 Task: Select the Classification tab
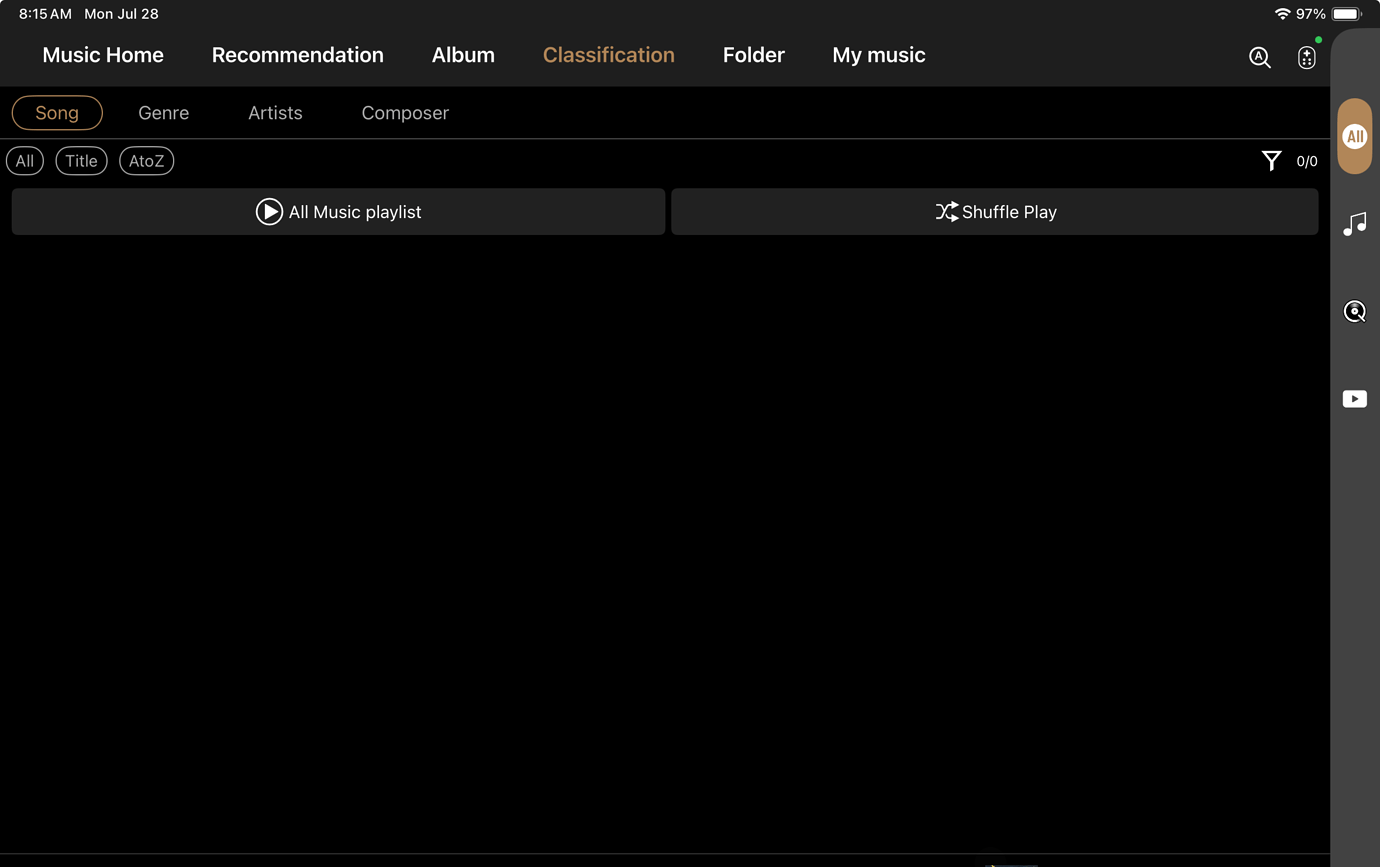tap(609, 55)
